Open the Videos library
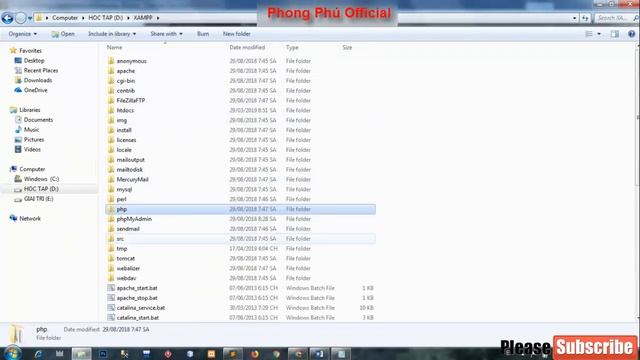This screenshot has height=360, width=640. [x=32, y=149]
